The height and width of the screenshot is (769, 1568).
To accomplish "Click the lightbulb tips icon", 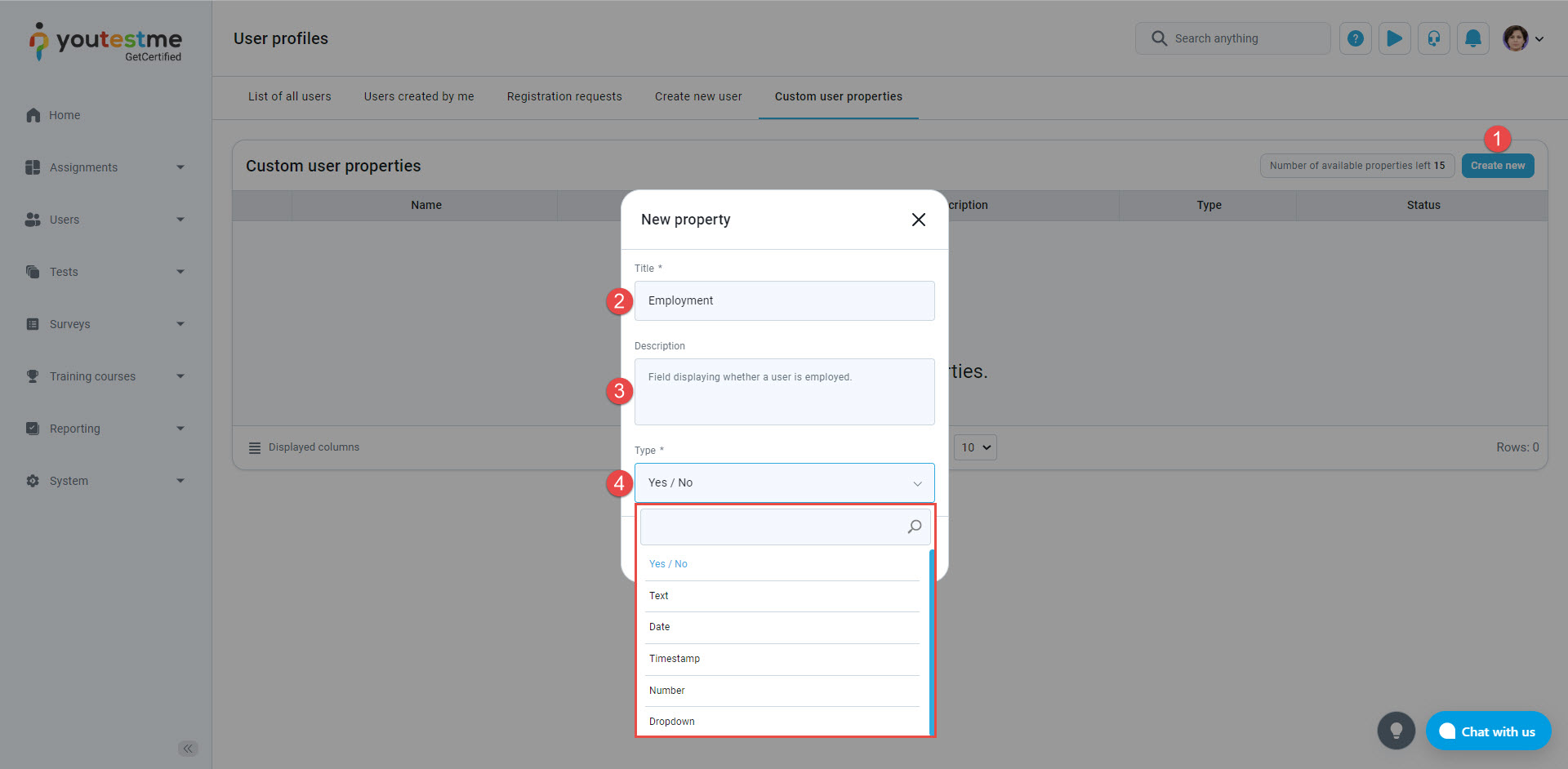I will tap(1396, 731).
